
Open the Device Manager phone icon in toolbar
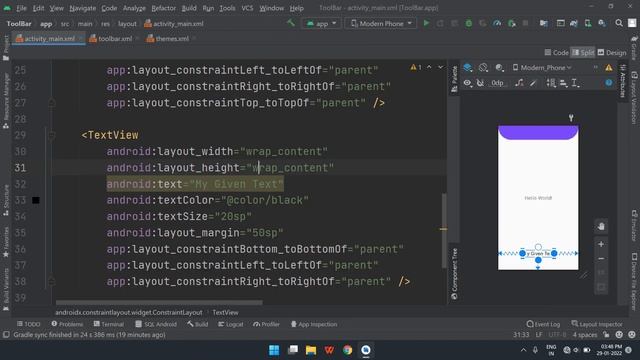(588, 23)
